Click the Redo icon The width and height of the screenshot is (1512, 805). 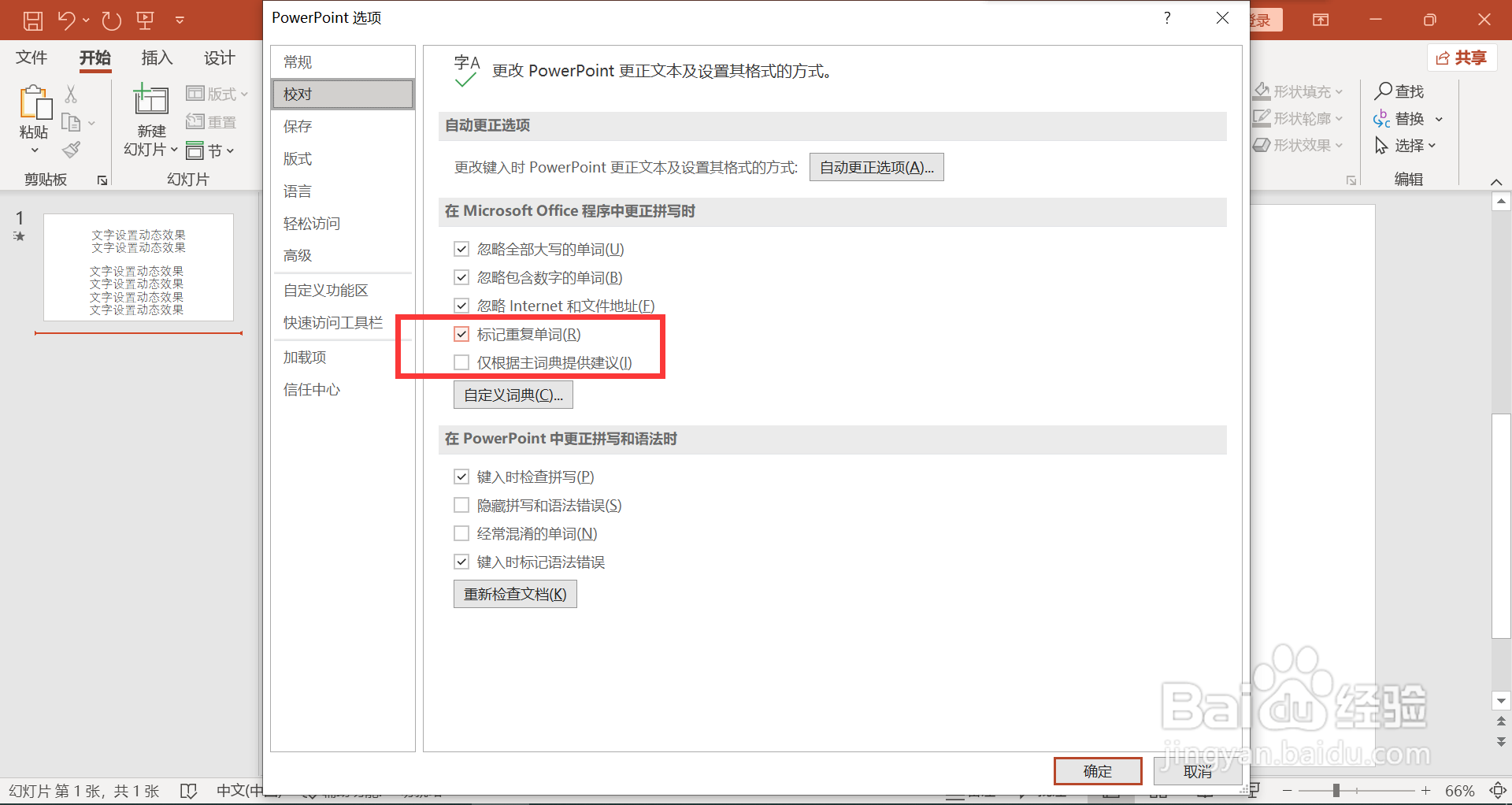click(112, 20)
